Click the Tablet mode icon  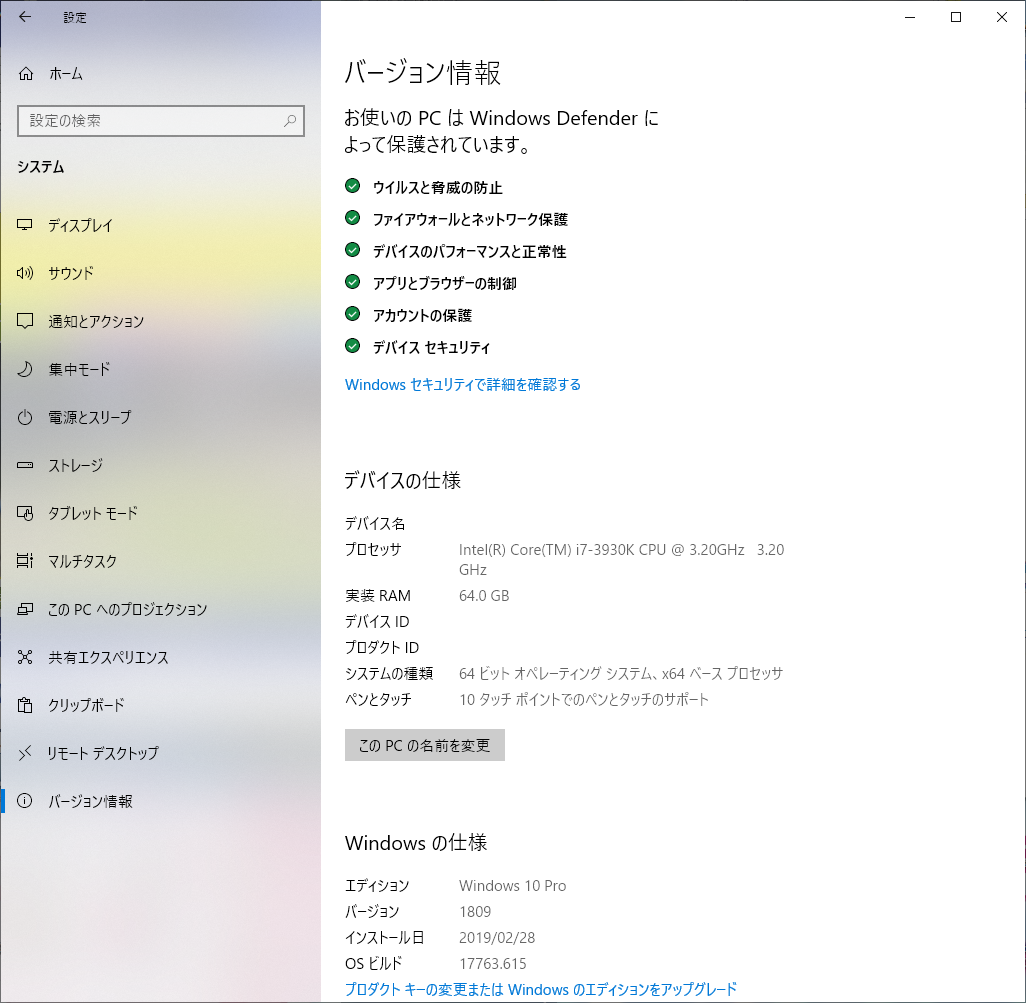(x=25, y=513)
